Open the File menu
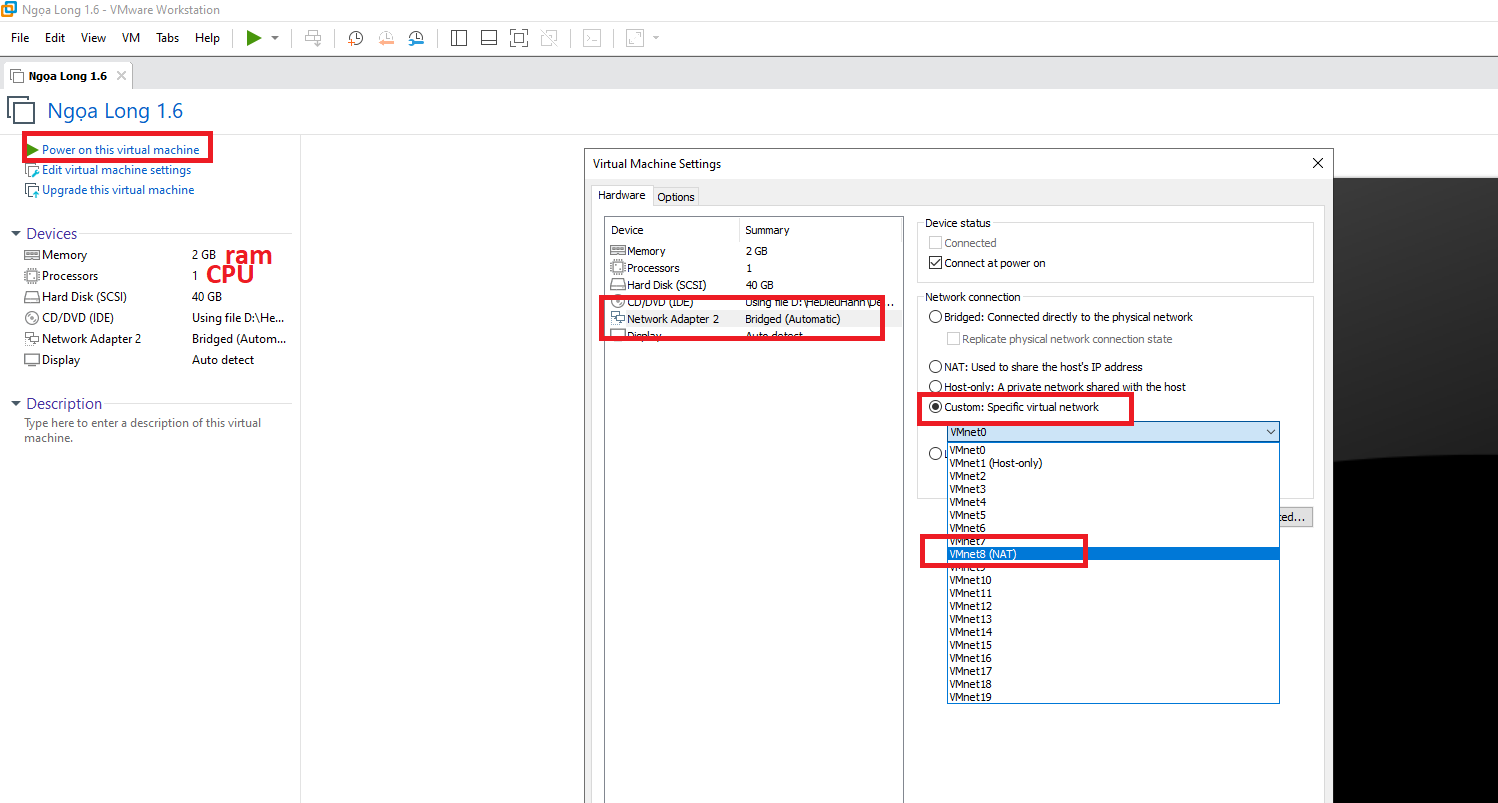Viewport: 1498px width, 803px height. point(20,38)
